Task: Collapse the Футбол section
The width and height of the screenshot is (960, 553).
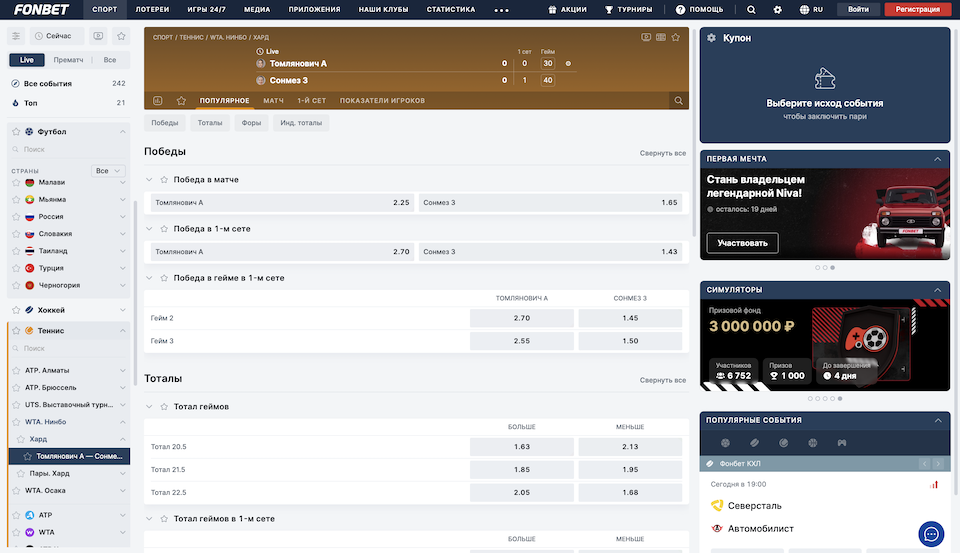Action: click(122, 132)
